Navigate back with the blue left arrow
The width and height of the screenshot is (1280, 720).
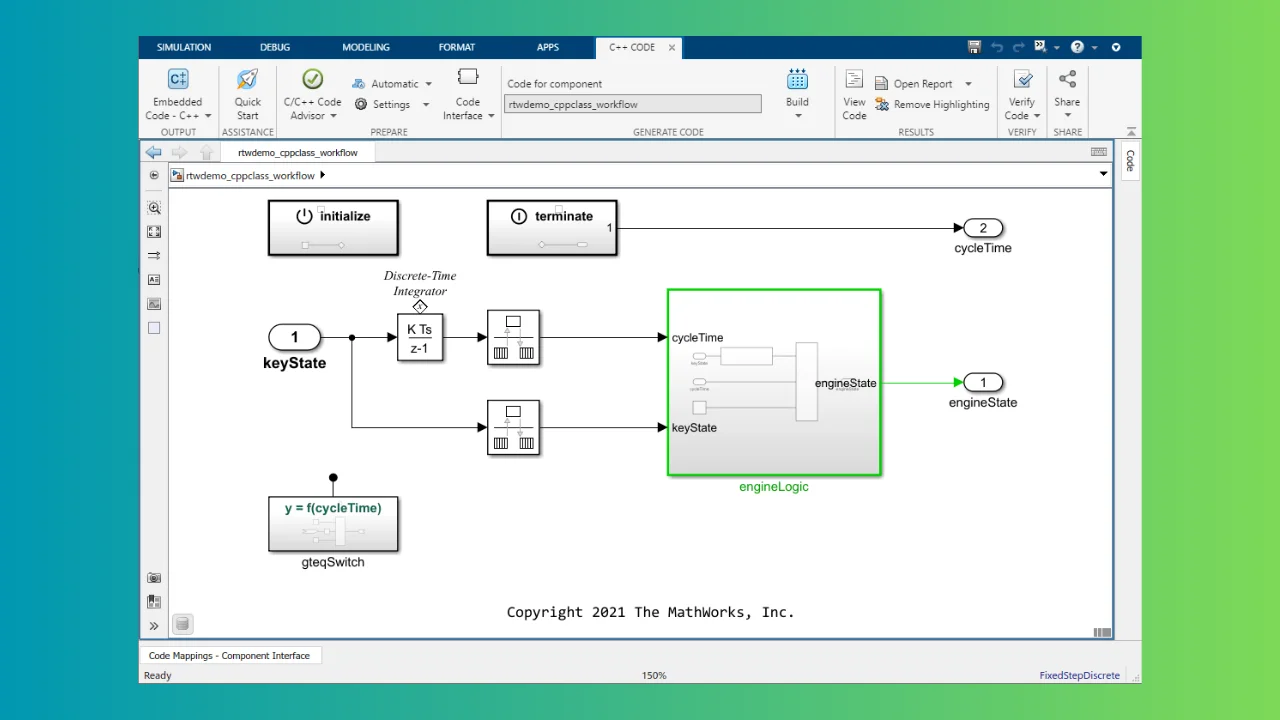coord(153,152)
